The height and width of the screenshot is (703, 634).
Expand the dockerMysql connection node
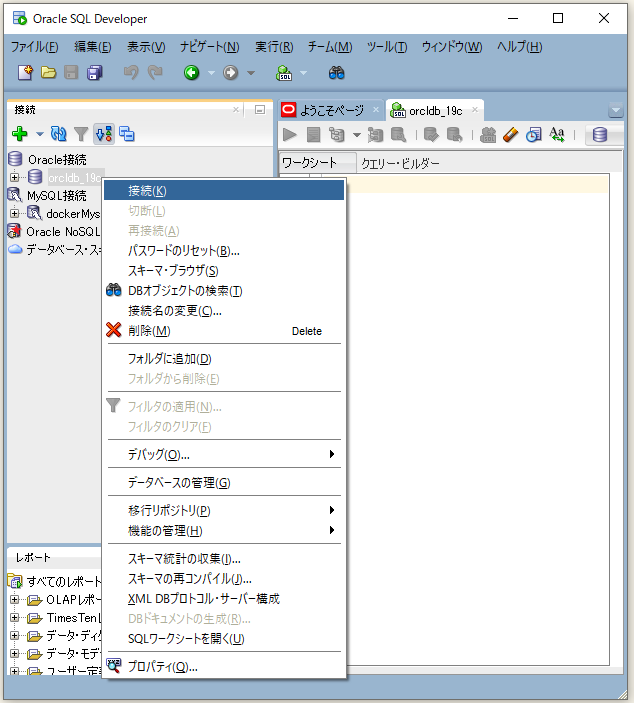[x=14, y=213]
